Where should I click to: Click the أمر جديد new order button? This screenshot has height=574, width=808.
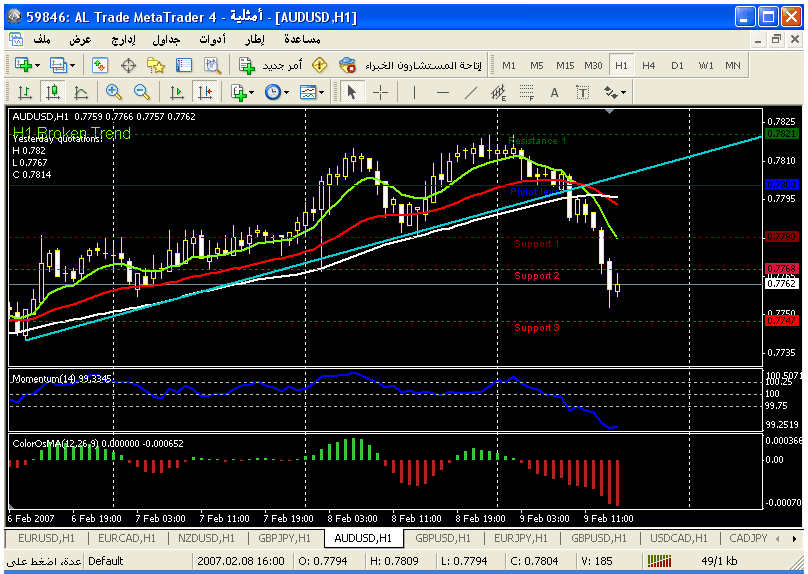click(x=266, y=65)
